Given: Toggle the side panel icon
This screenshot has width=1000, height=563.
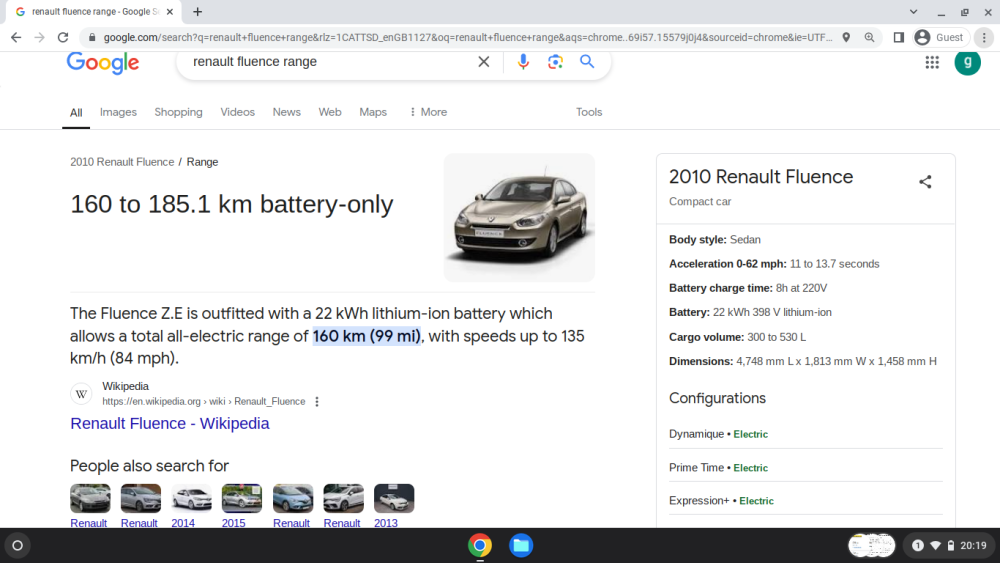Looking at the screenshot, I should pos(899,38).
